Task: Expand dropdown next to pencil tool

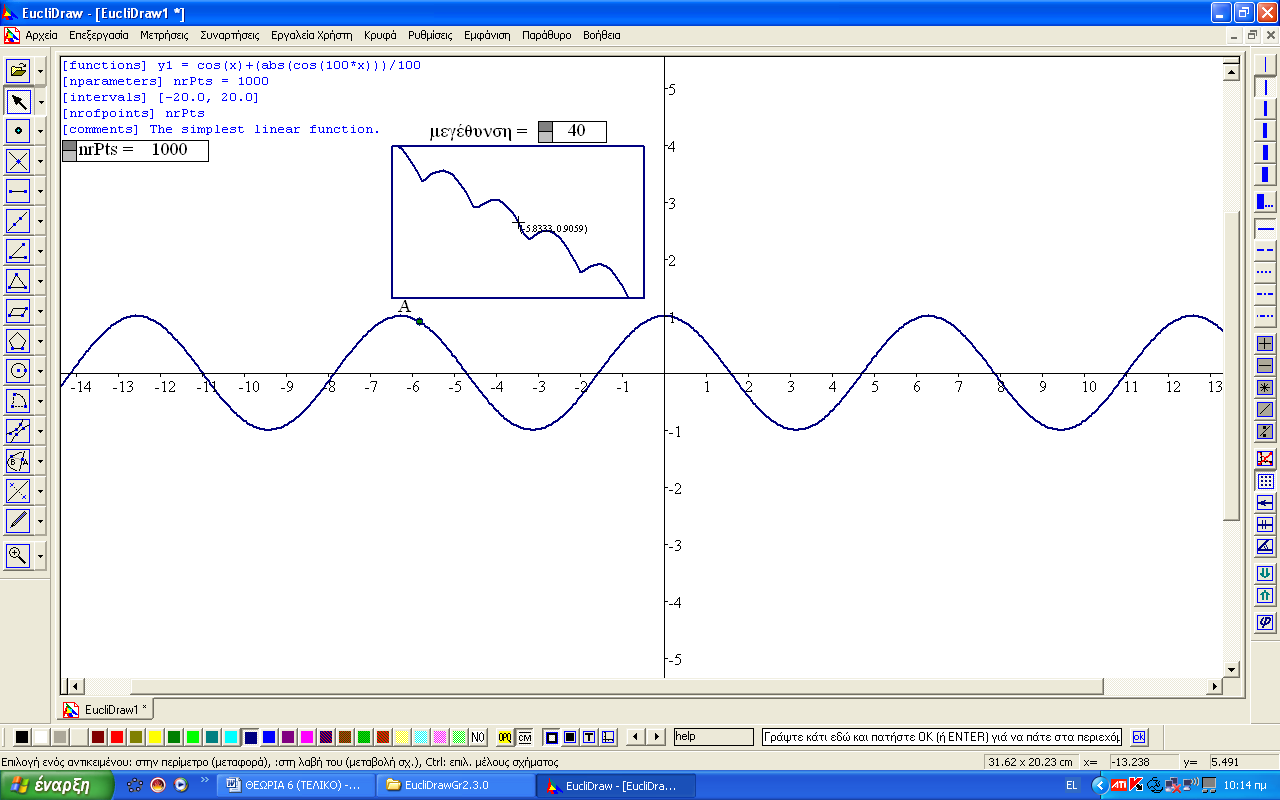Action: point(40,522)
